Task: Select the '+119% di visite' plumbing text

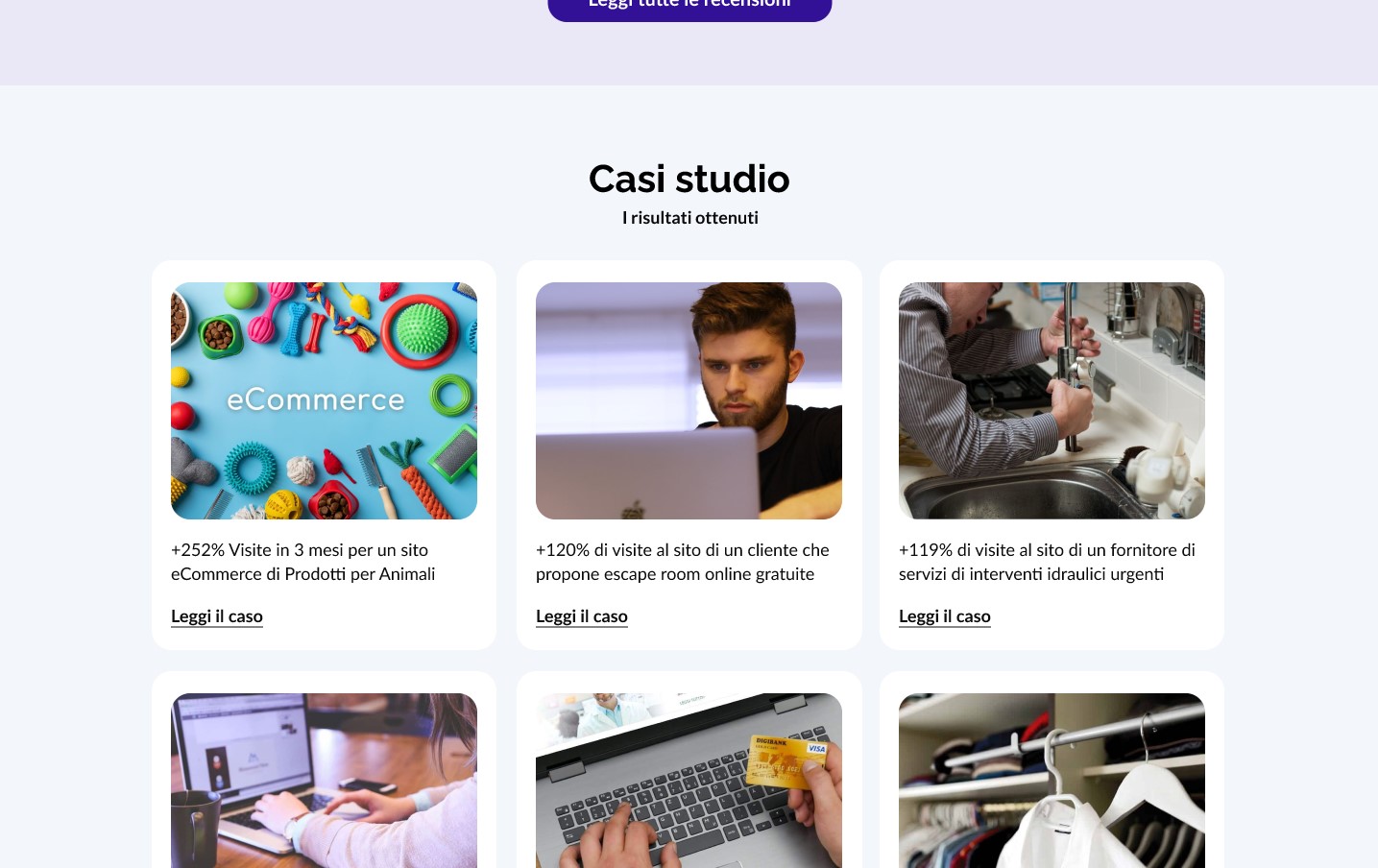Action: point(1047,562)
